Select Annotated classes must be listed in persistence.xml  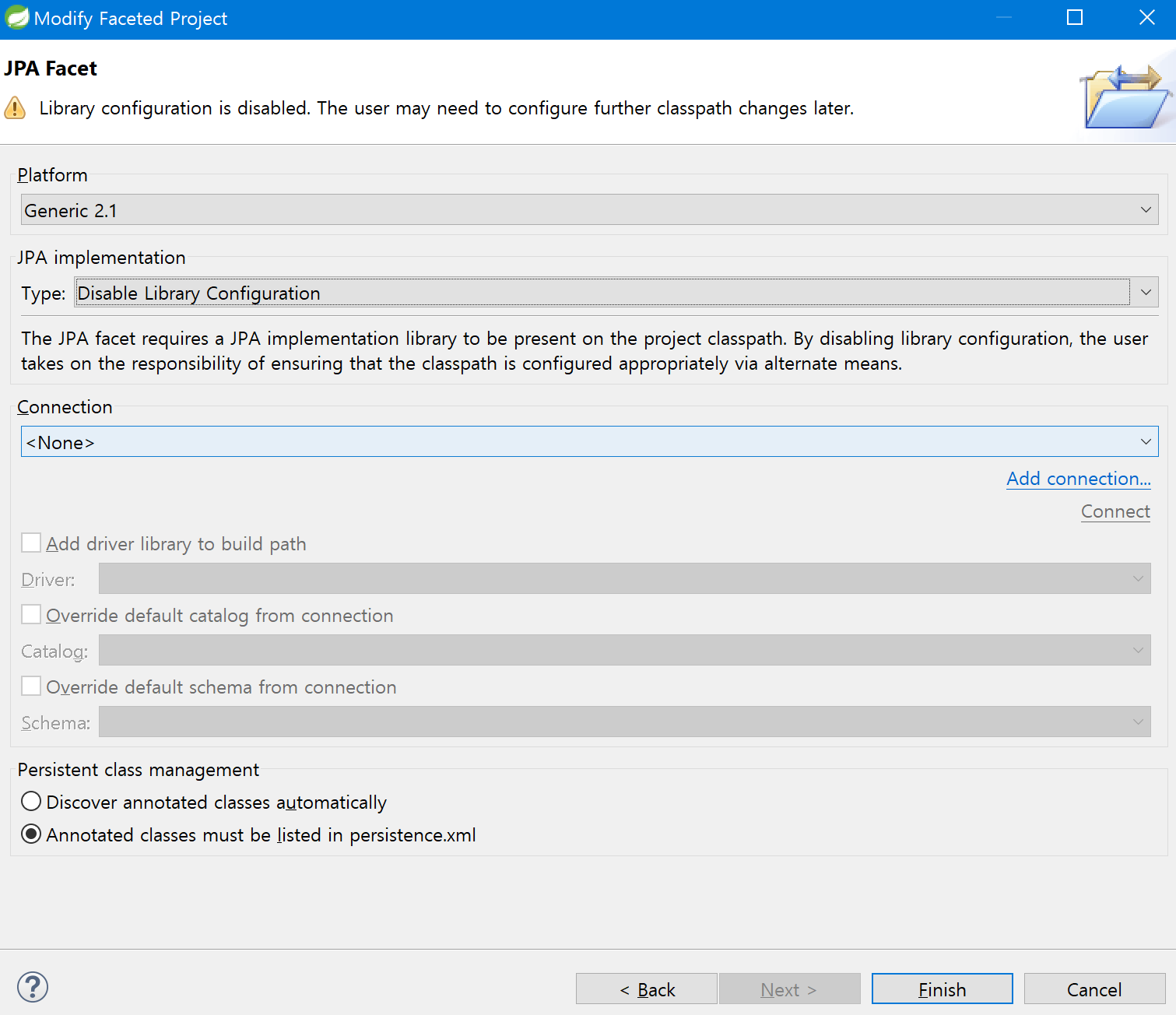pyautogui.click(x=30, y=834)
